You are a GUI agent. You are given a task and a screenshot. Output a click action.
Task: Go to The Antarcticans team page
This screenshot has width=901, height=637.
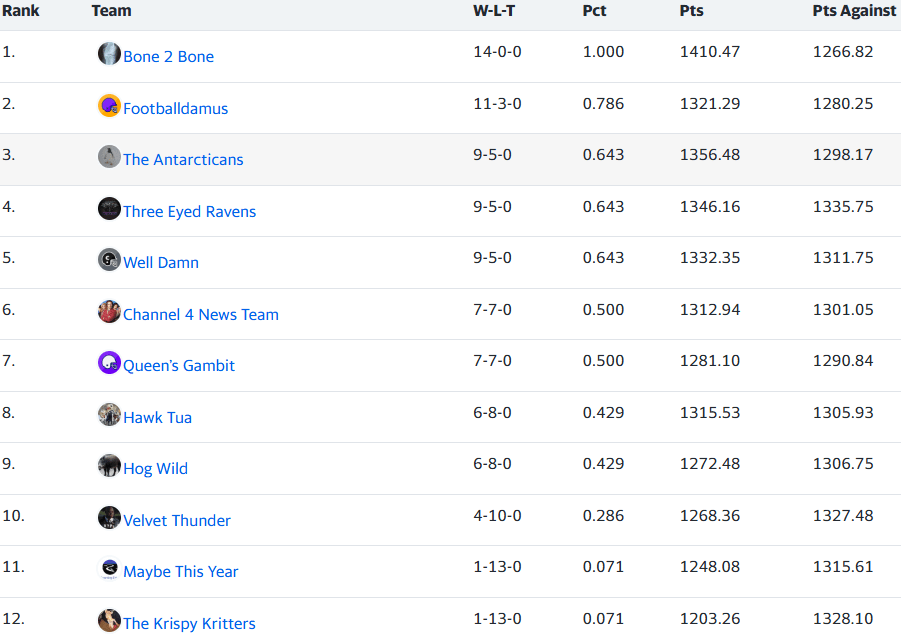pyautogui.click(x=183, y=160)
